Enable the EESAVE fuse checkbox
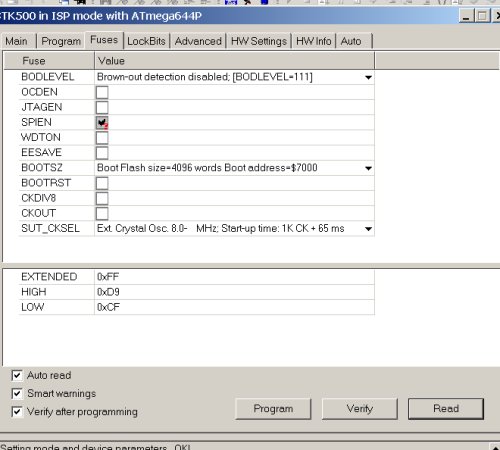 click(102, 153)
